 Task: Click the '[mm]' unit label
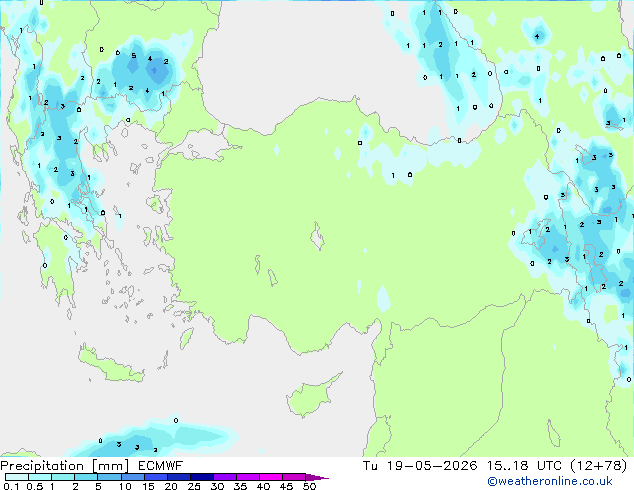[110, 466]
